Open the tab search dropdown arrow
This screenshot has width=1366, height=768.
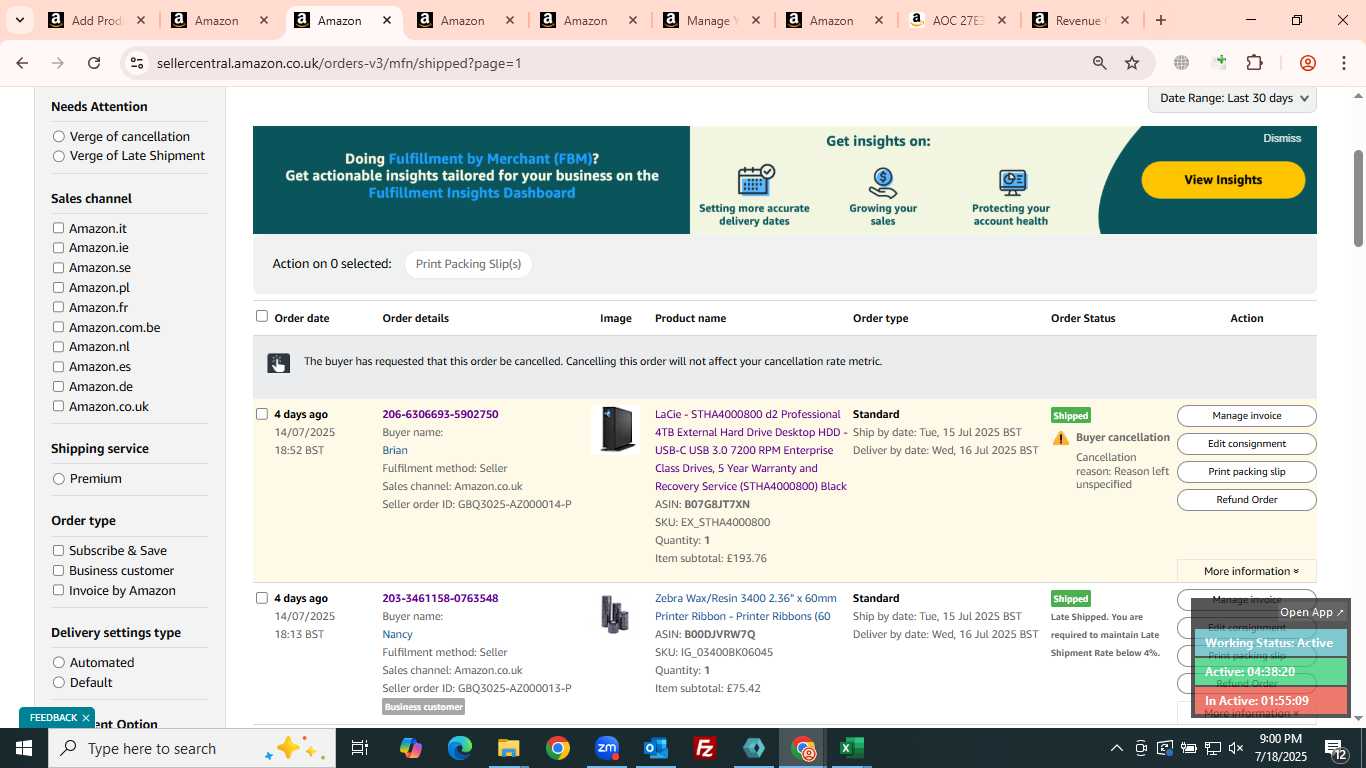(19, 20)
